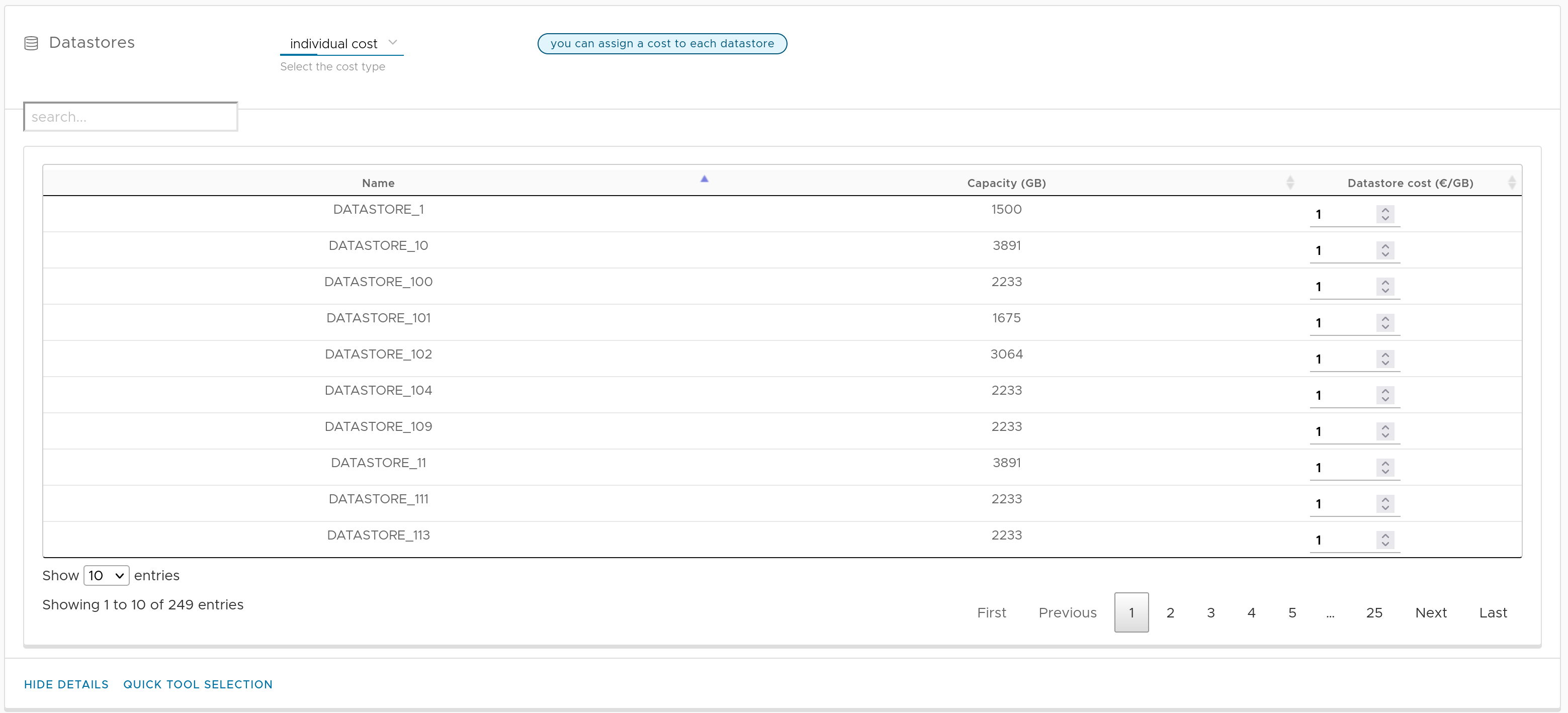This screenshot has height=713, width=1568.
Task: Select page 4 in pagination
Action: coord(1252,612)
